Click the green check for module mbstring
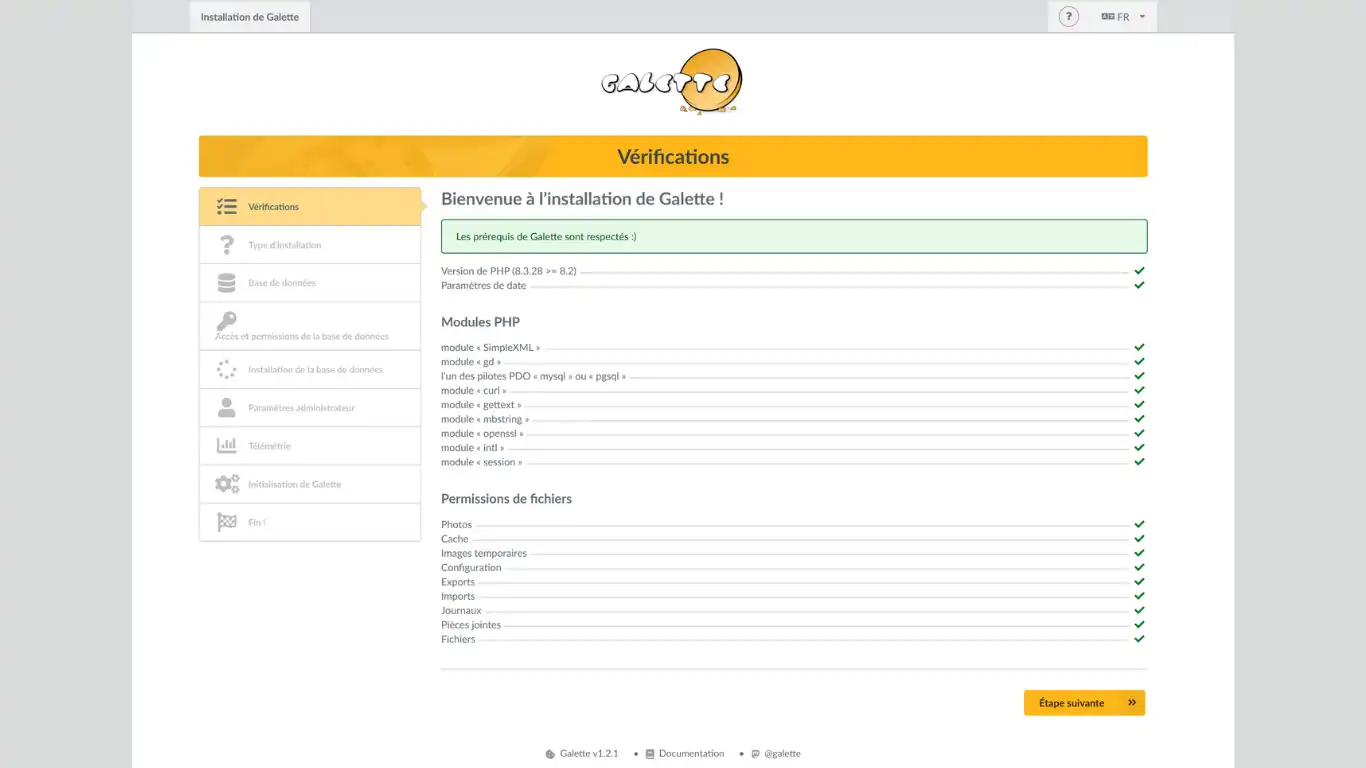 pyautogui.click(x=1139, y=419)
